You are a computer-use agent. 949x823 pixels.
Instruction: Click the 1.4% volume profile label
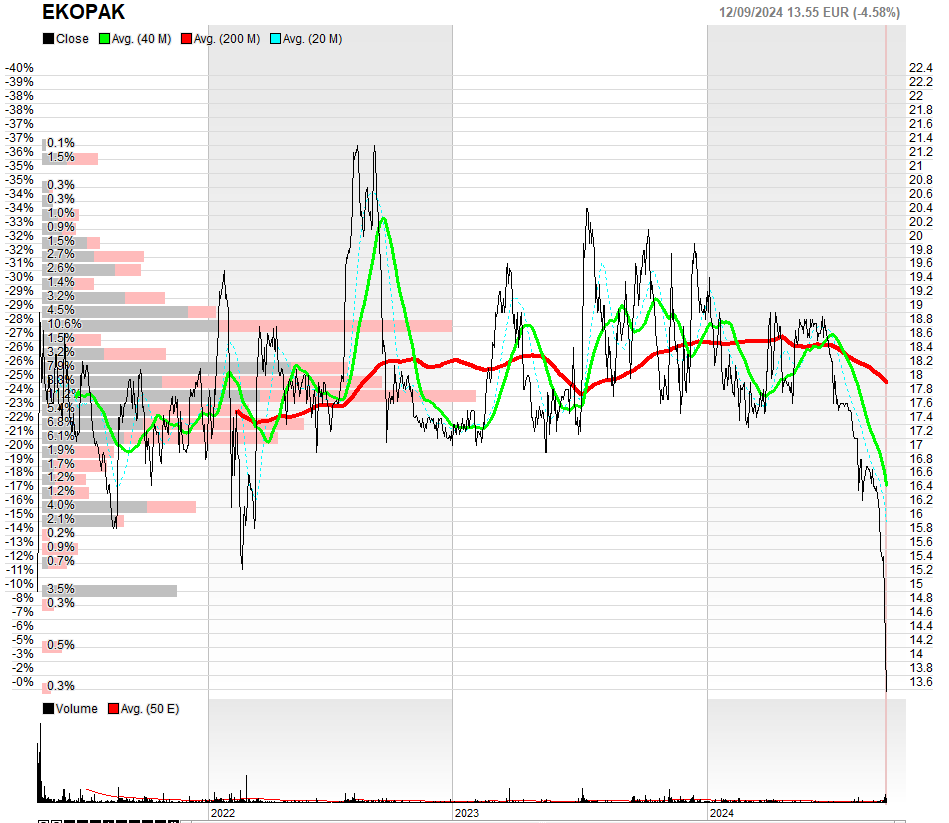coord(61,282)
